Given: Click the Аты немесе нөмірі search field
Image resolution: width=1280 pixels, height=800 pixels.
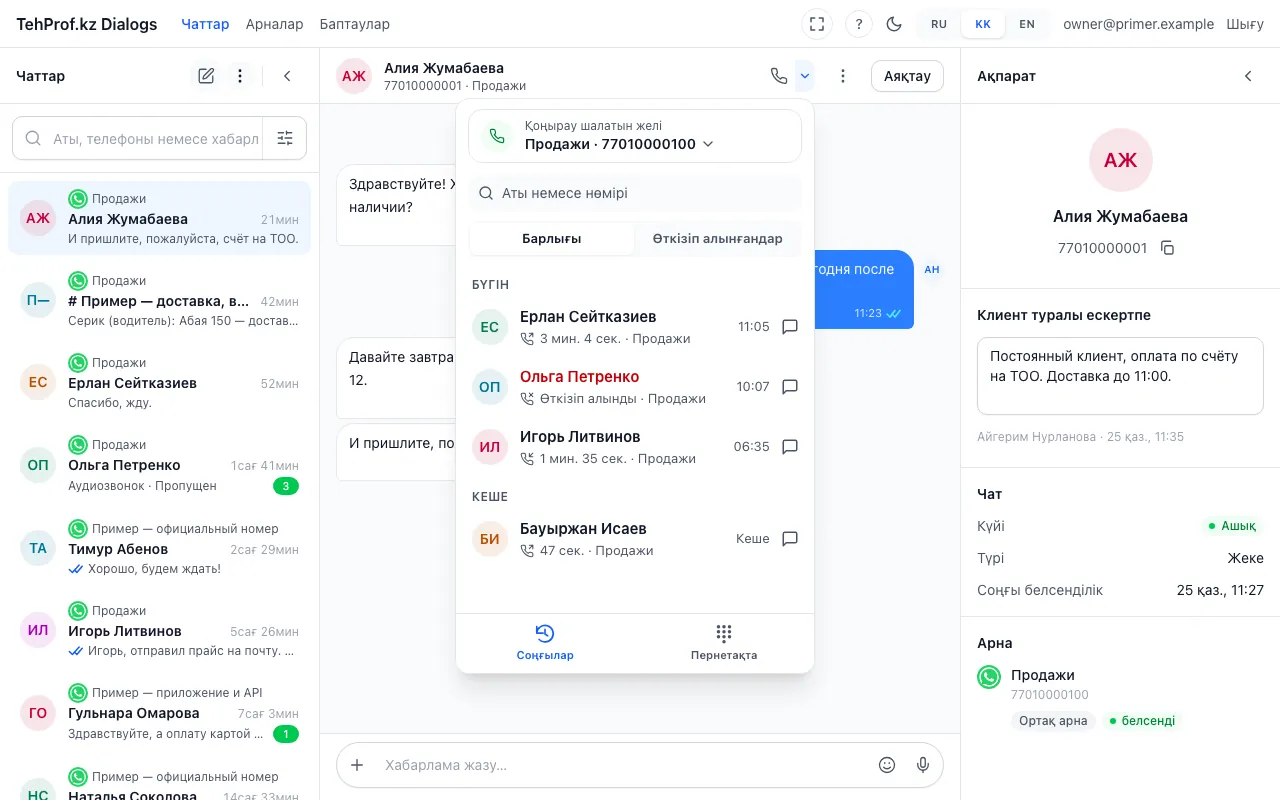Looking at the screenshot, I should point(635,193).
